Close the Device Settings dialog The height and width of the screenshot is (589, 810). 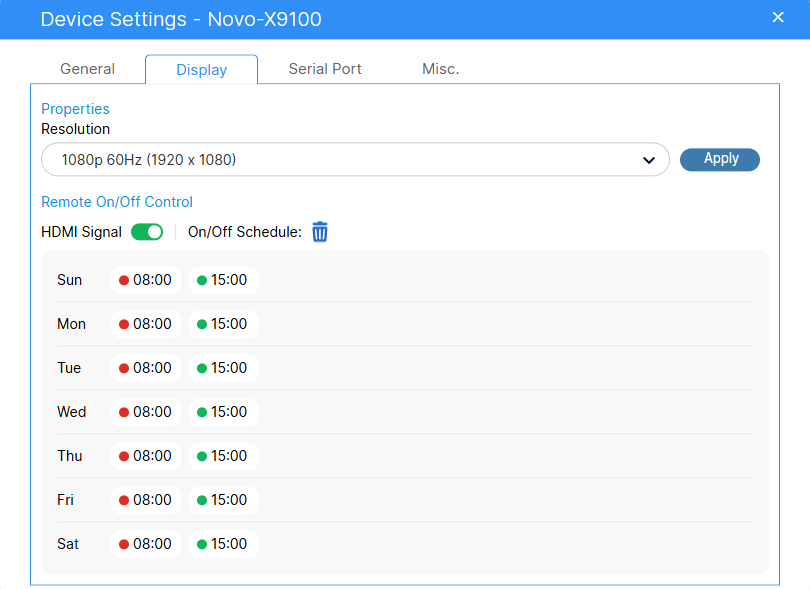(x=778, y=17)
